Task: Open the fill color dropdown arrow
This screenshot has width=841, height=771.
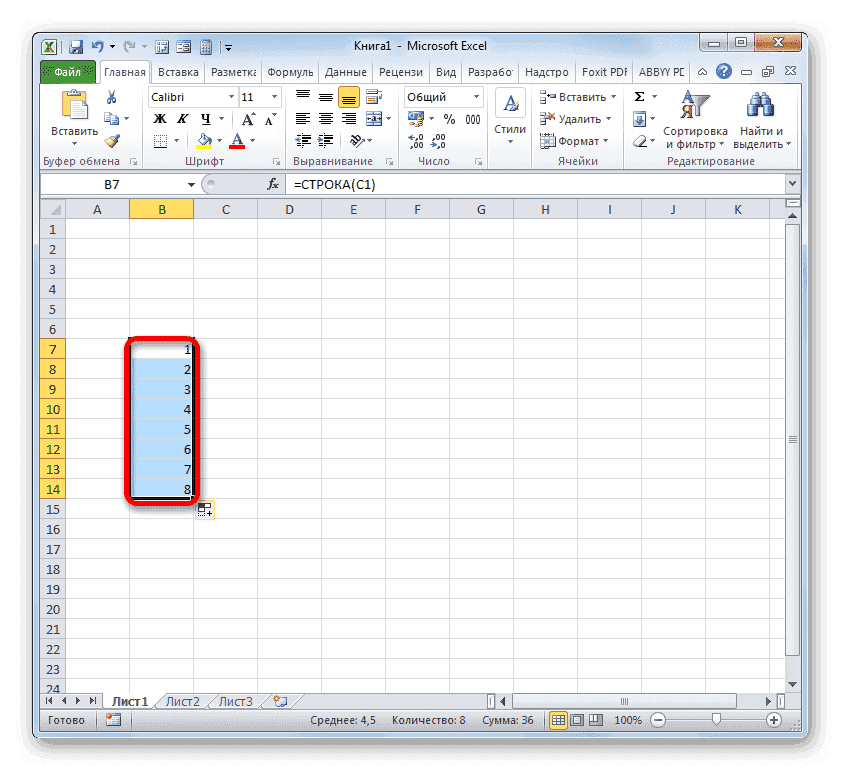Action: 217,140
